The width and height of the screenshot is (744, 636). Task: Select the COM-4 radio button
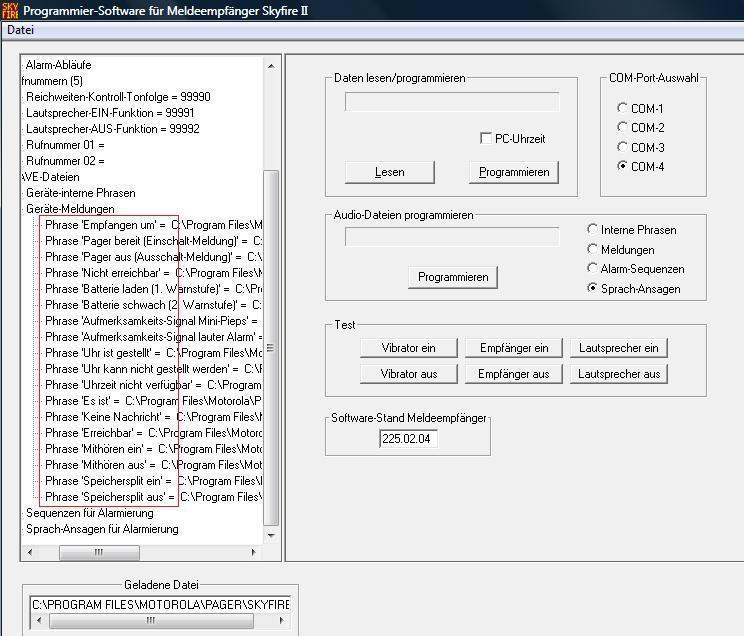click(x=622, y=166)
